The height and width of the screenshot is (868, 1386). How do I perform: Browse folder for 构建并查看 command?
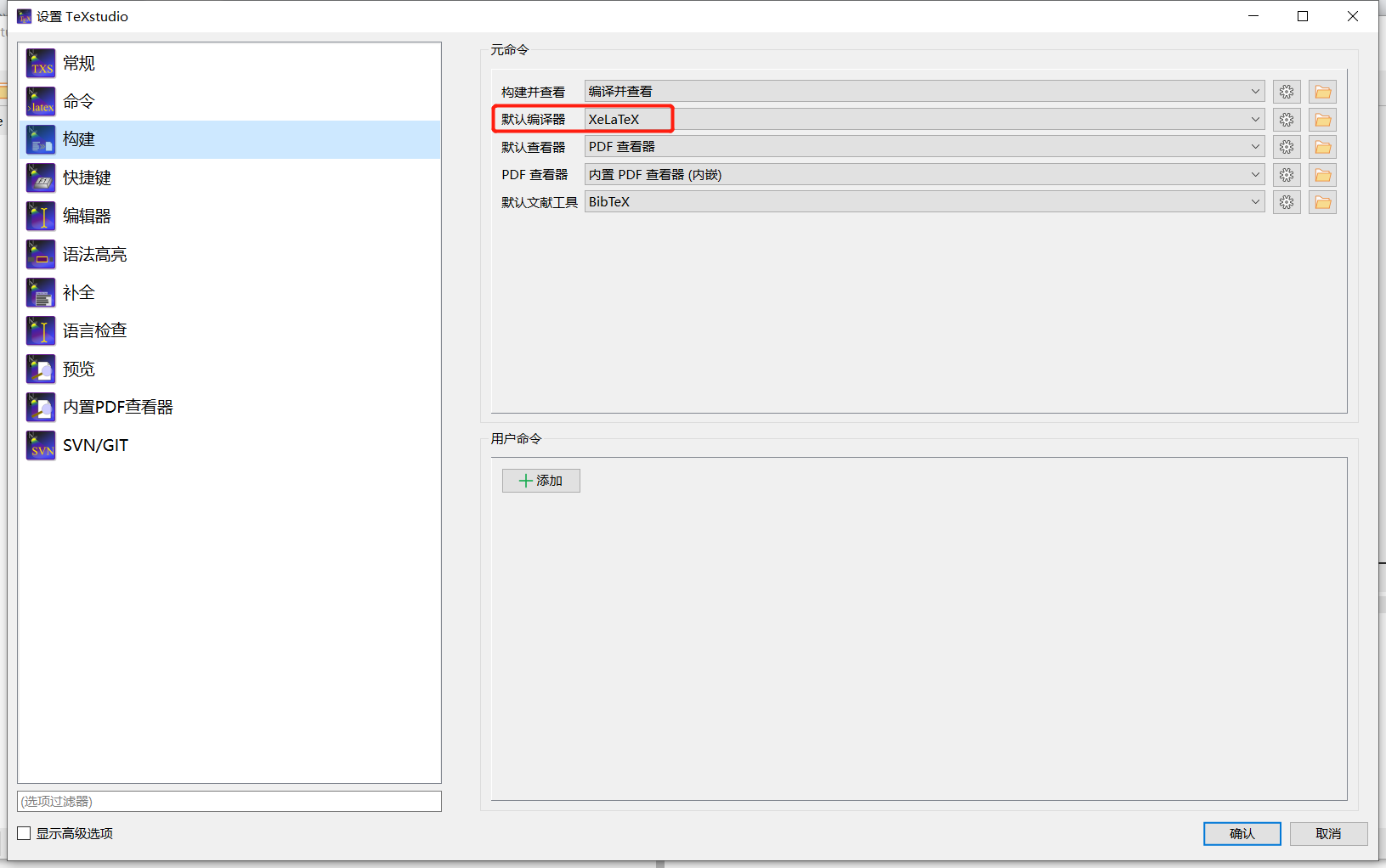(1322, 92)
